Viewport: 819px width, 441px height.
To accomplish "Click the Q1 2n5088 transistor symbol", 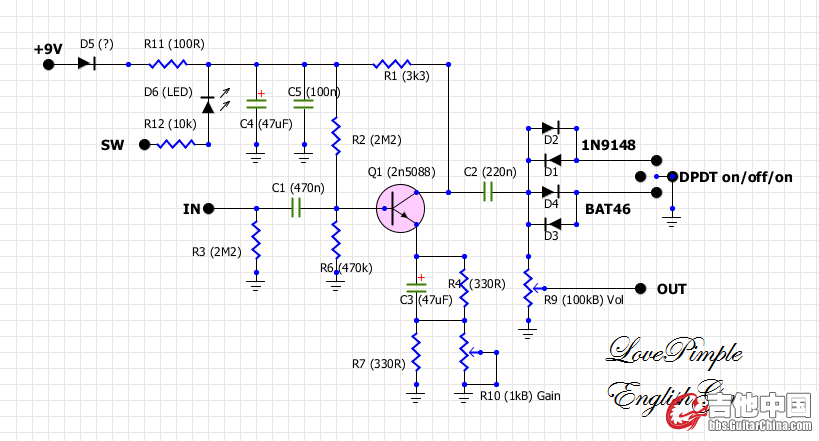I will coord(400,208).
